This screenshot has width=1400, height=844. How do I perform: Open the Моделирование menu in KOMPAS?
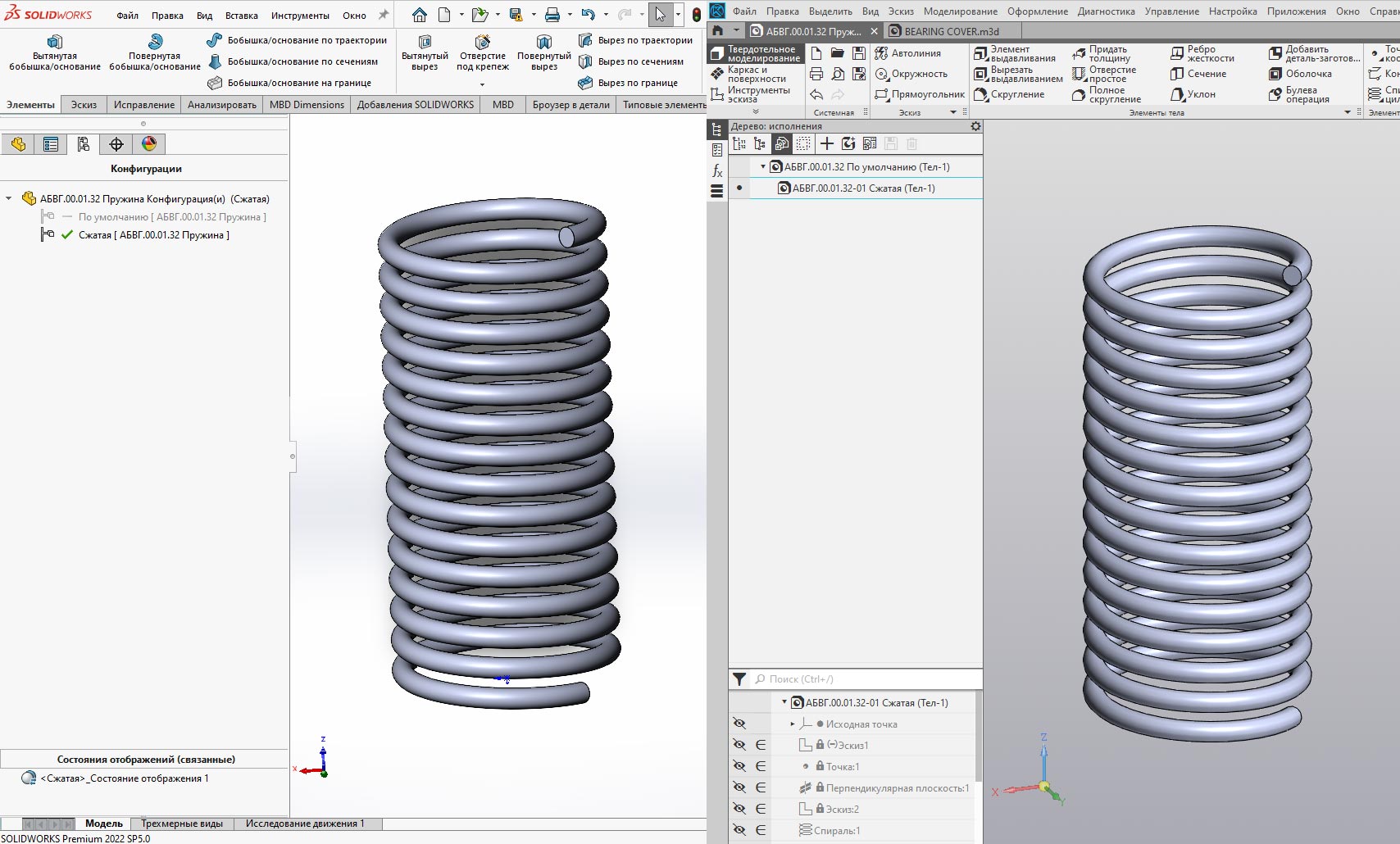[x=960, y=11]
